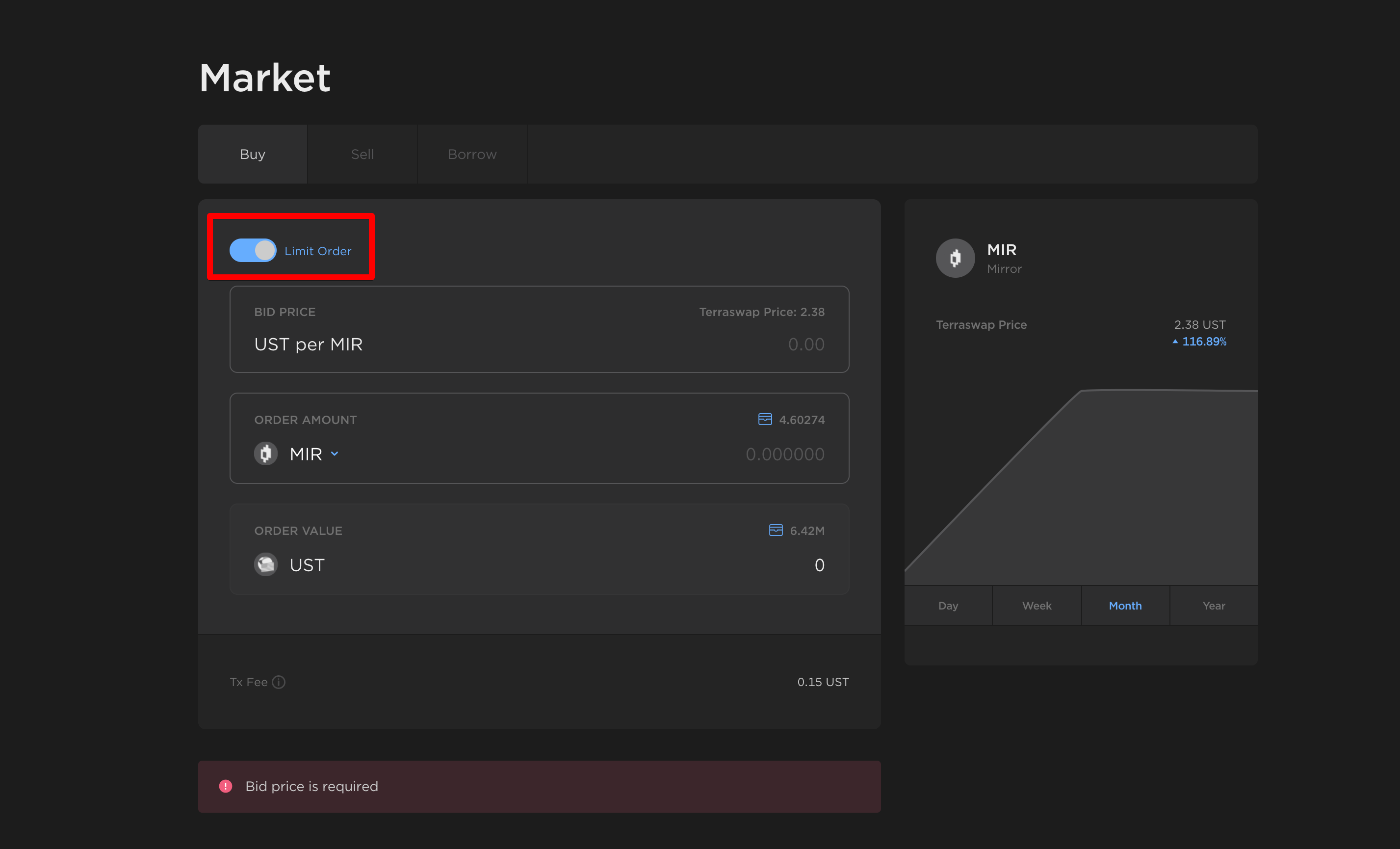Select the Buy tab
Screen dimensions: 1400x849
click(252, 154)
